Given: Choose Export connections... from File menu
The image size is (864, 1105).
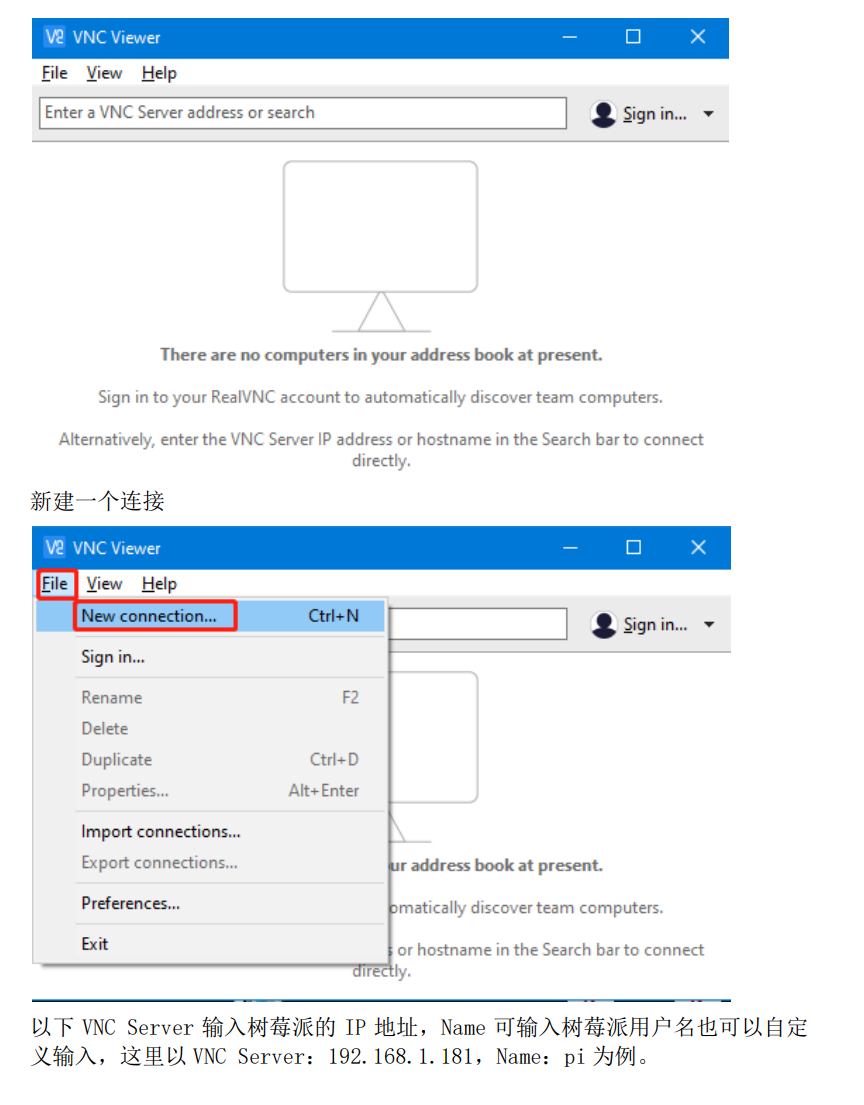Looking at the screenshot, I should [210, 863].
